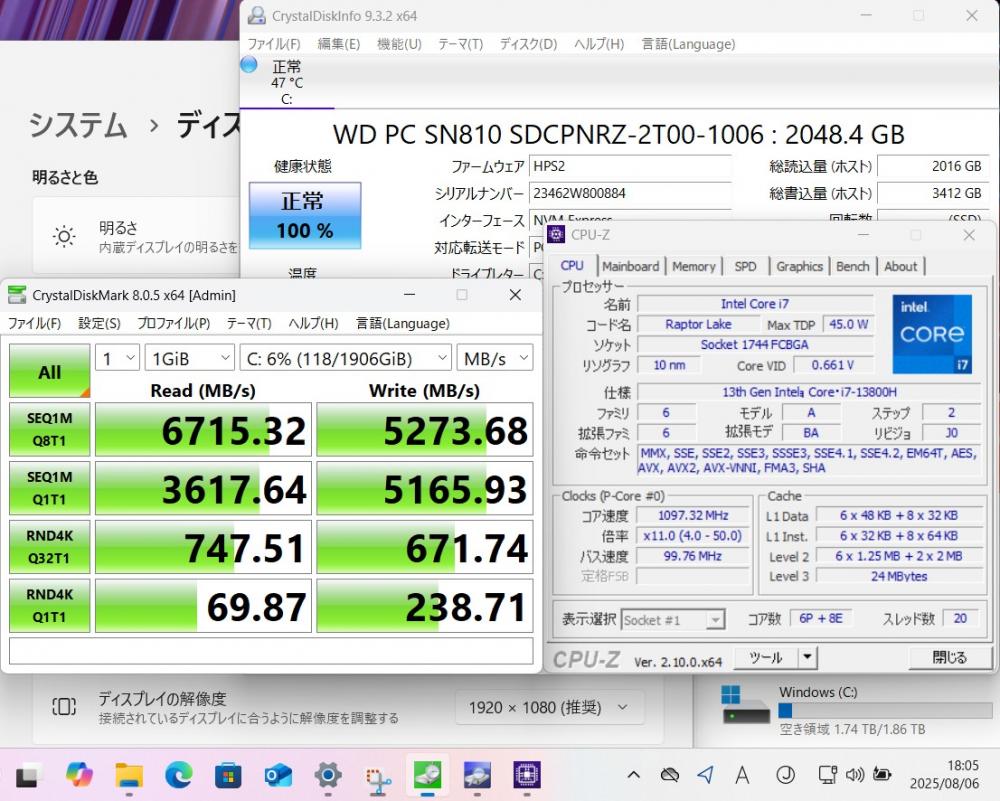
Task: Open Copilot from the taskbar
Action: click(x=79, y=775)
